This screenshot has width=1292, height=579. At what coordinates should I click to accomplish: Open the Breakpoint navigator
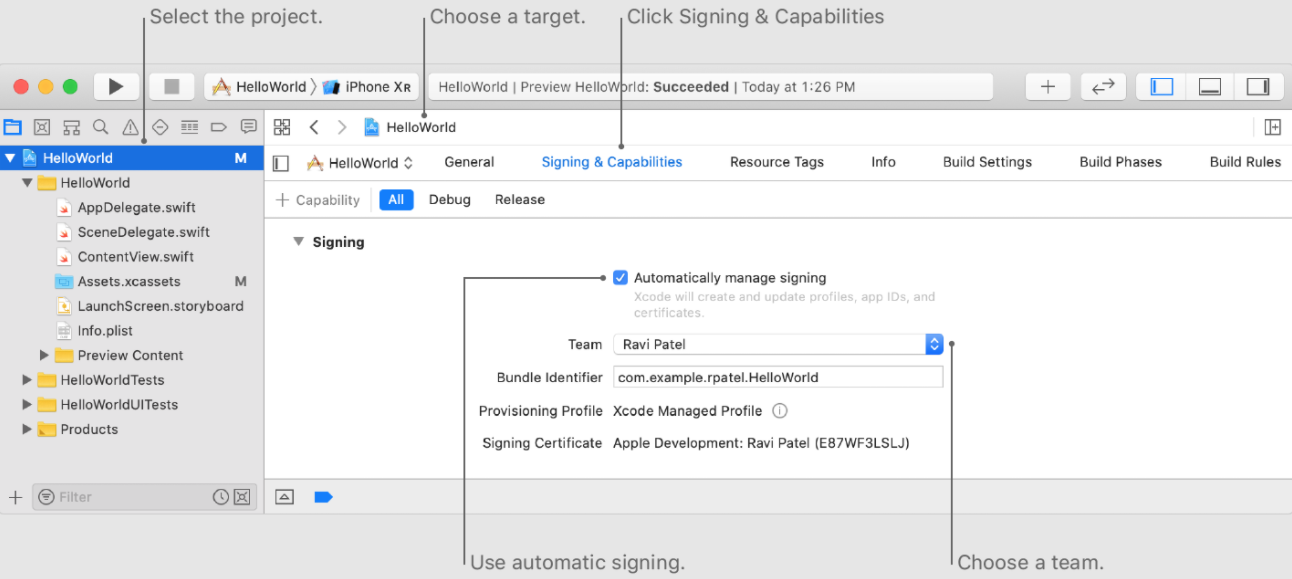[219, 127]
